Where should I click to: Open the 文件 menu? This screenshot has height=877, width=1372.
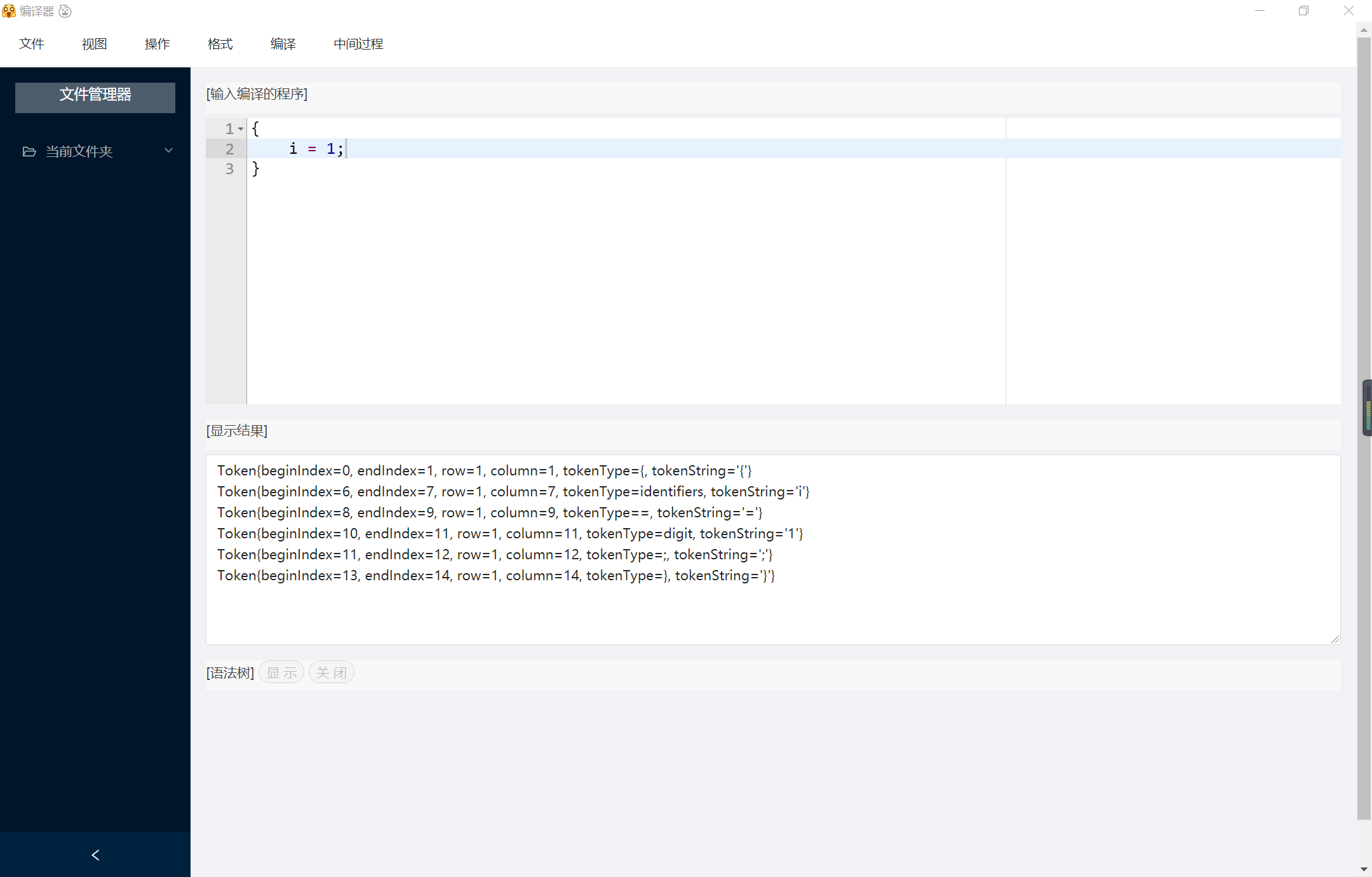32,44
